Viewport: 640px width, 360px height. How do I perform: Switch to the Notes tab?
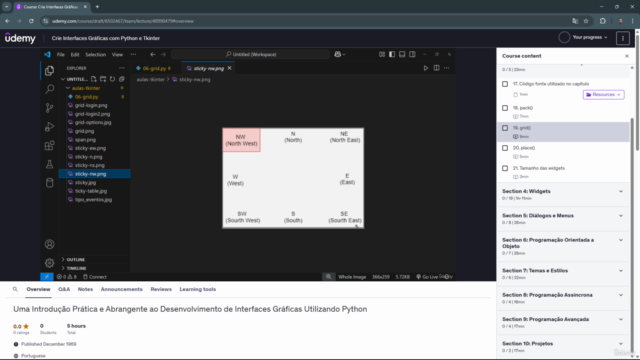(85, 289)
